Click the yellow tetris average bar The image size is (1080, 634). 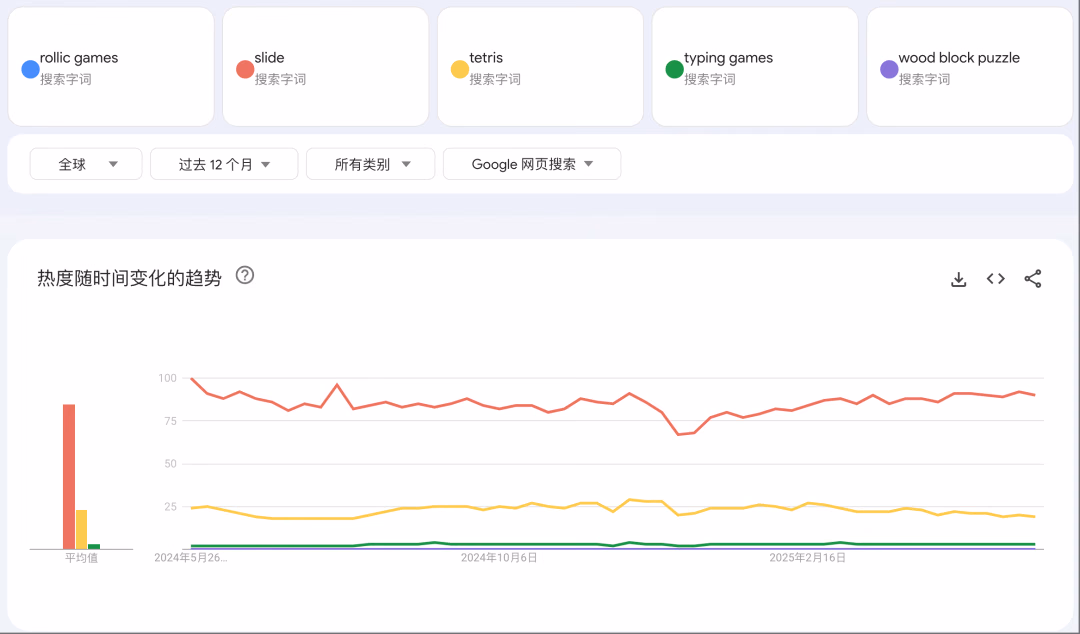[x=81, y=529]
